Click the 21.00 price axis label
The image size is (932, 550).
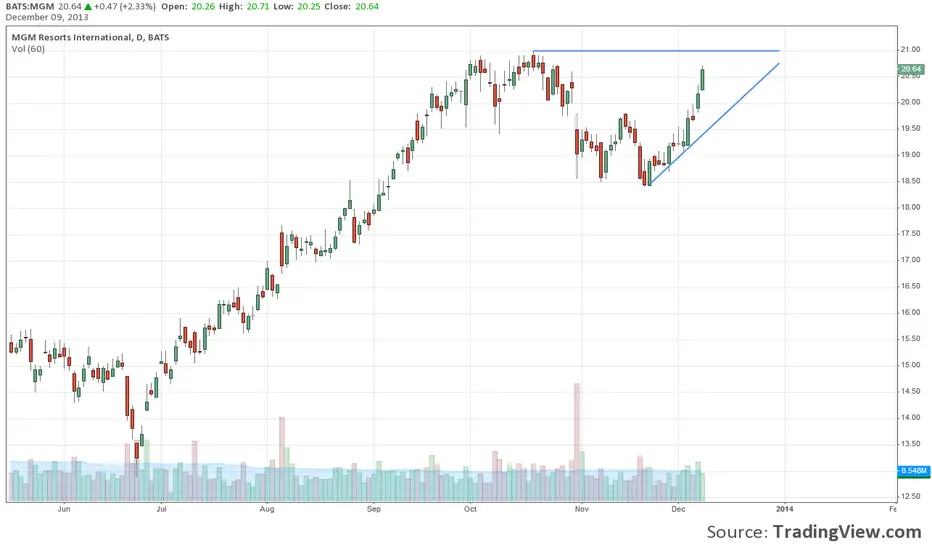[910, 49]
